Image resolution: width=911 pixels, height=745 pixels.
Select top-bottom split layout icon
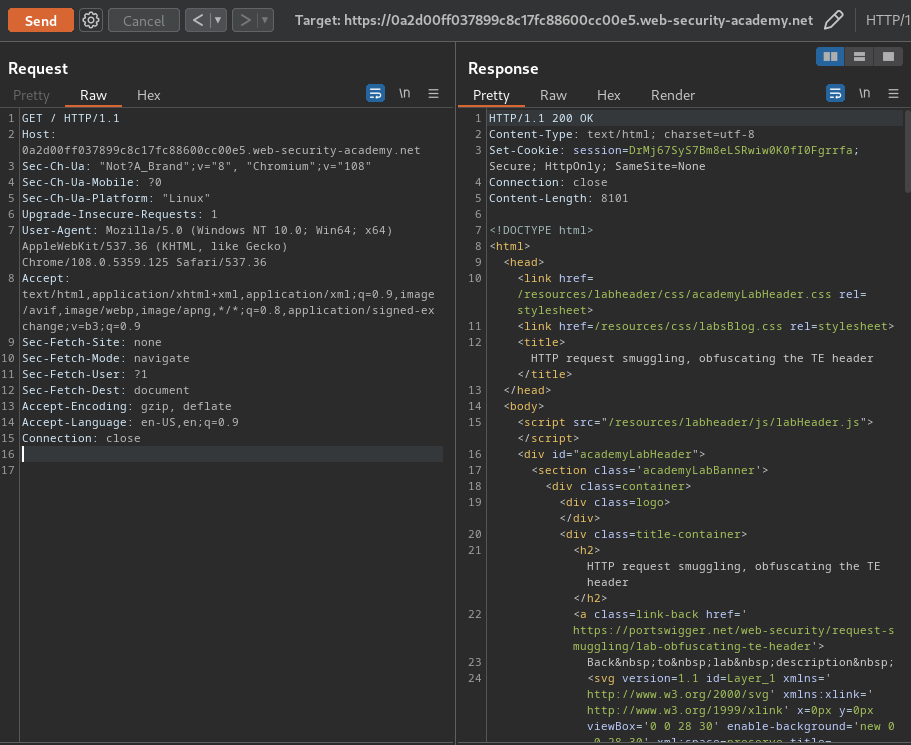point(859,56)
